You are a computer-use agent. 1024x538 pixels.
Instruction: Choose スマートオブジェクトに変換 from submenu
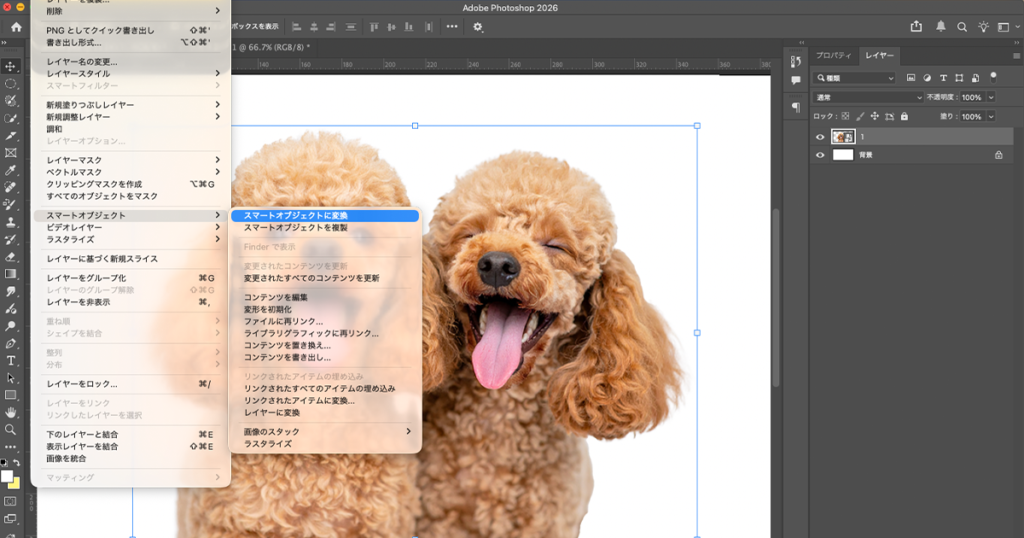pos(295,215)
